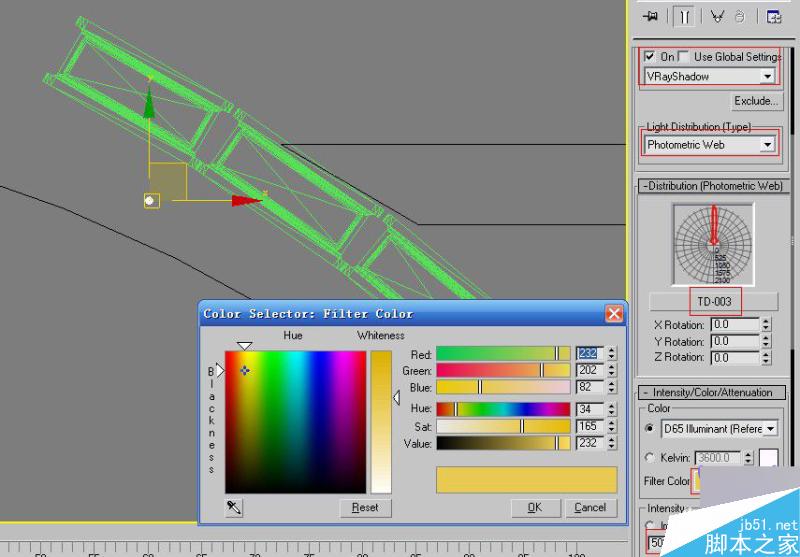Image resolution: width=800 pixels, height=557 pixels.
Task: Click the Z Rotation spinner arrows
Action: pos(766,358)
